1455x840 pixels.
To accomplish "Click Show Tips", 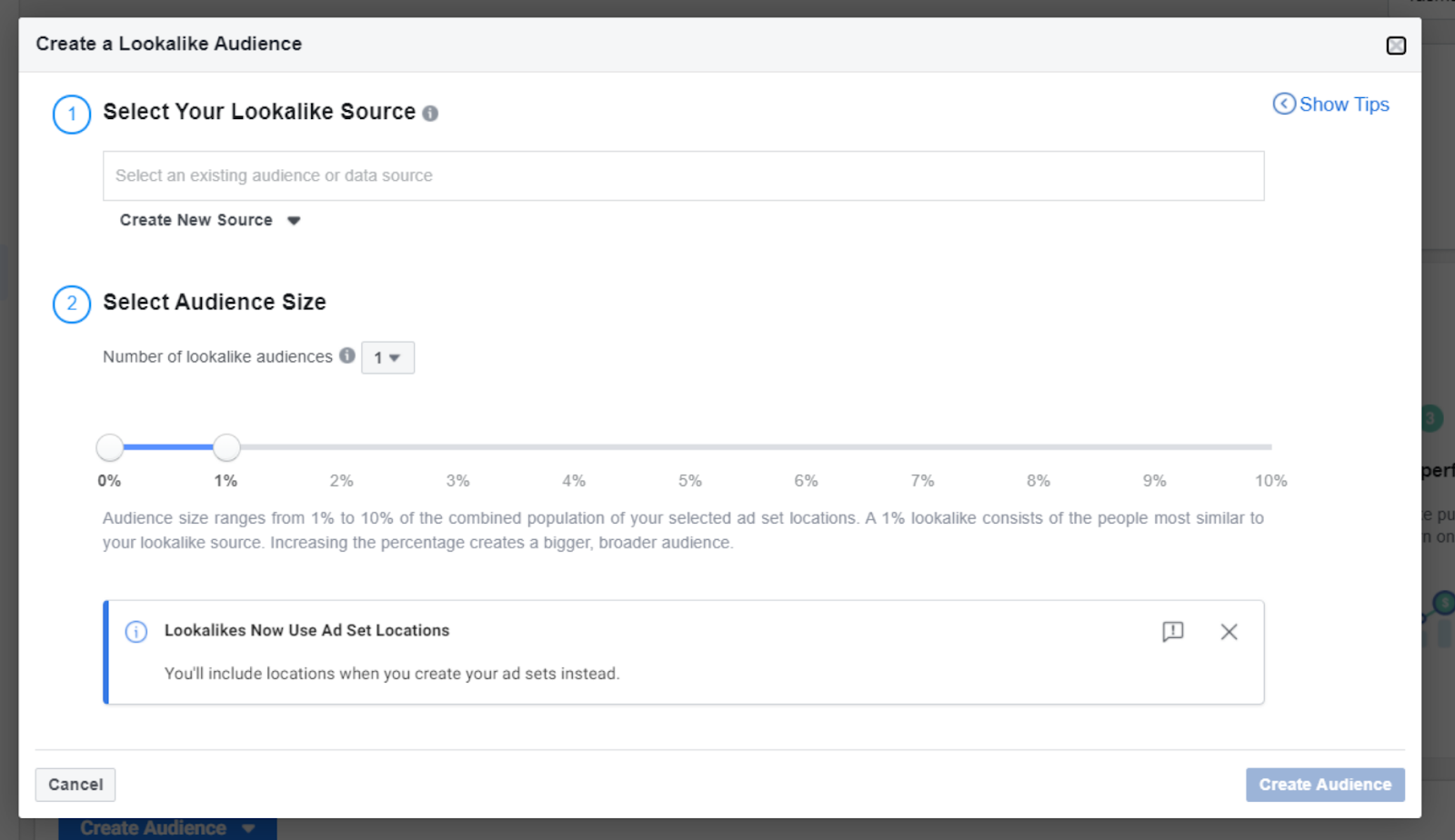I will 1344,105.
